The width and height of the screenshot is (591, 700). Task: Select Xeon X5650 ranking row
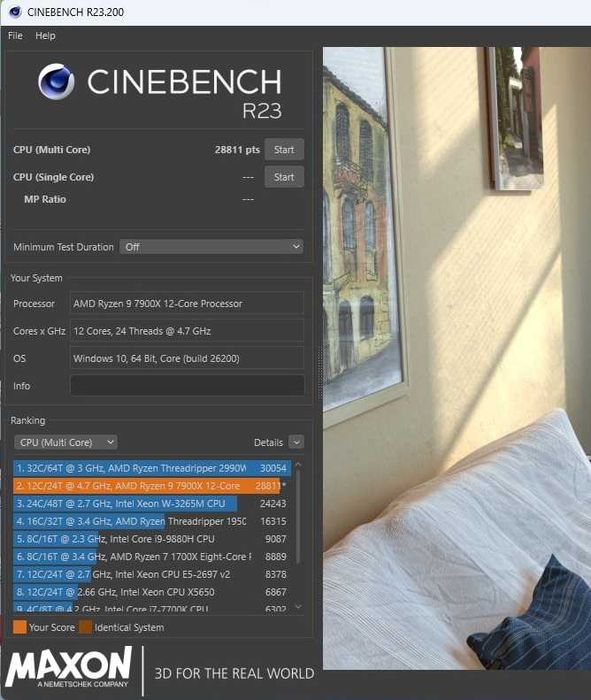(x=152, y=592)
